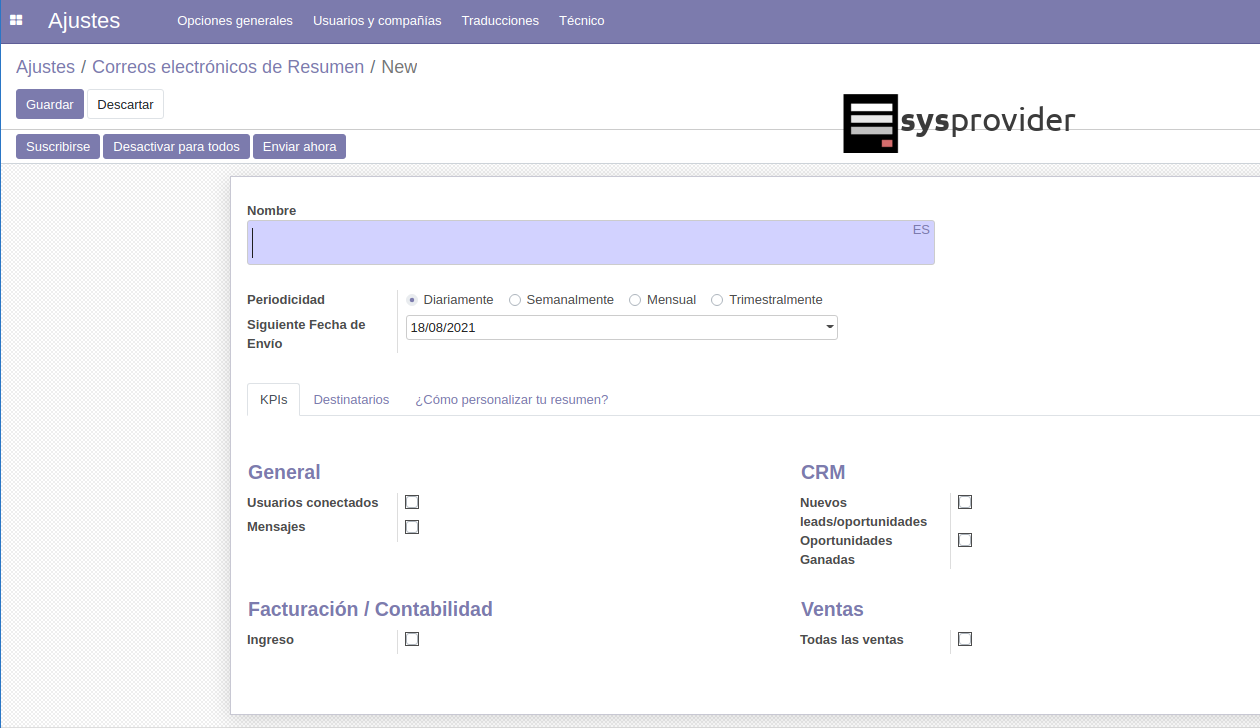Expand the Siguiente Fecha de Envío date dropdown
Viewport: 1260px width, 728px height.
click(829, 327)
